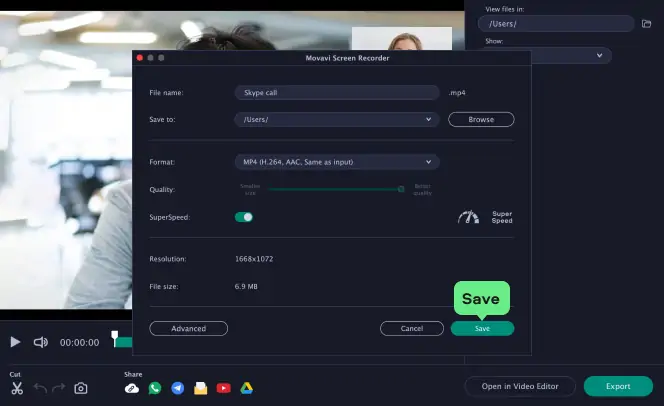Click the white timeline playhead marker

(114, 338)
